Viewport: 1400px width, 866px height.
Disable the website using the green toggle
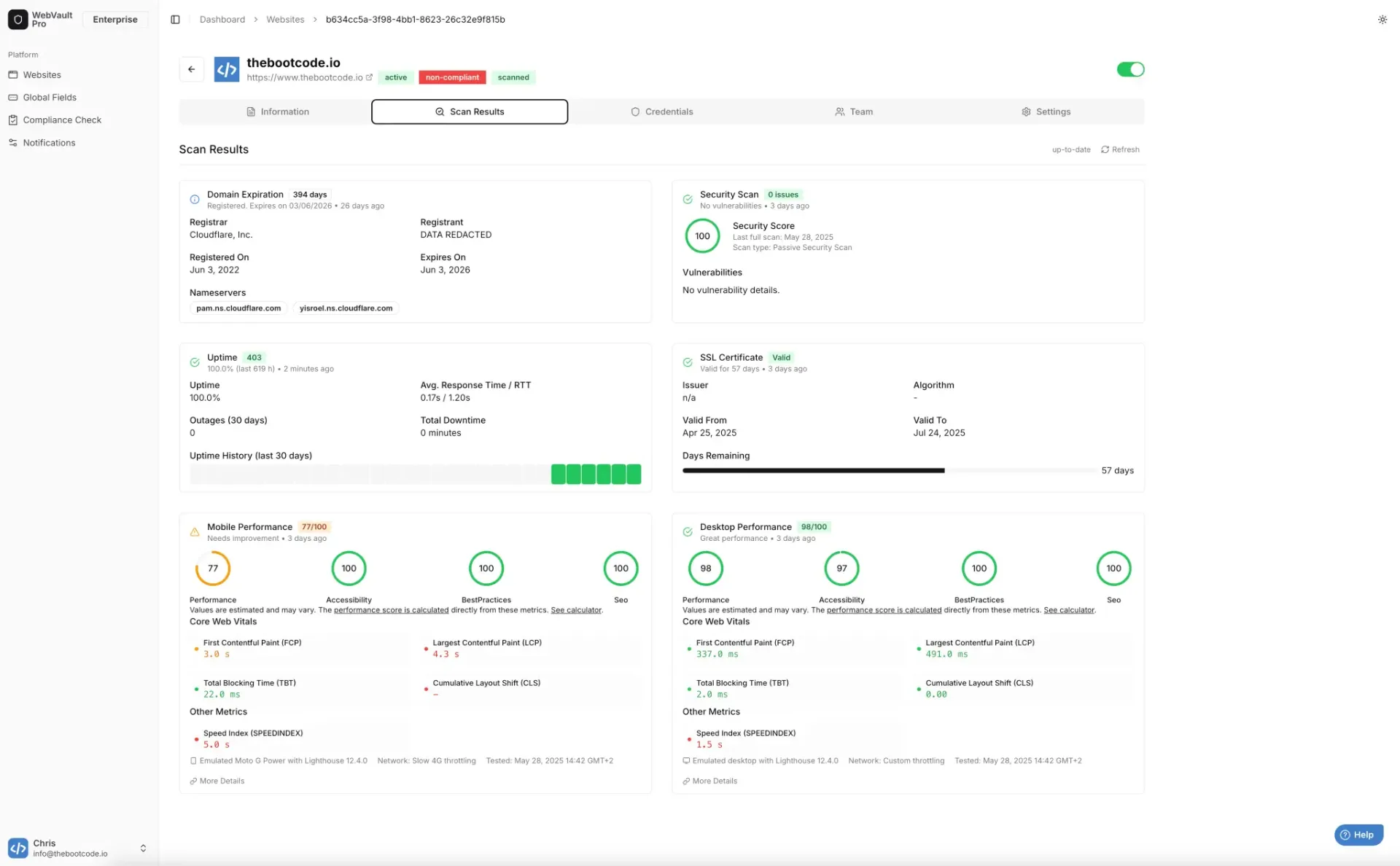coord(1129,69)
